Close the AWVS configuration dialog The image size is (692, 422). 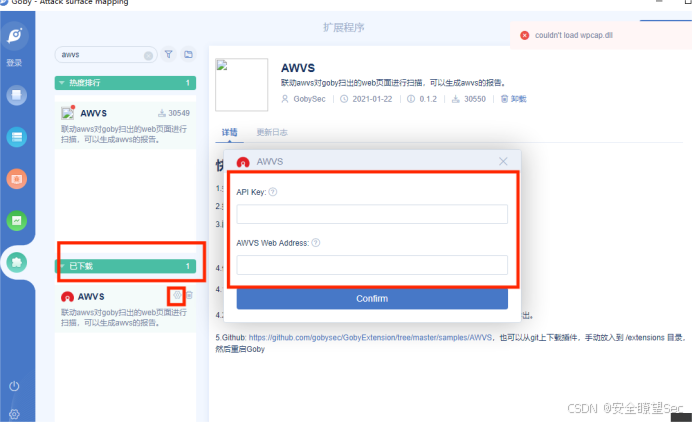(x=503, y=161)
